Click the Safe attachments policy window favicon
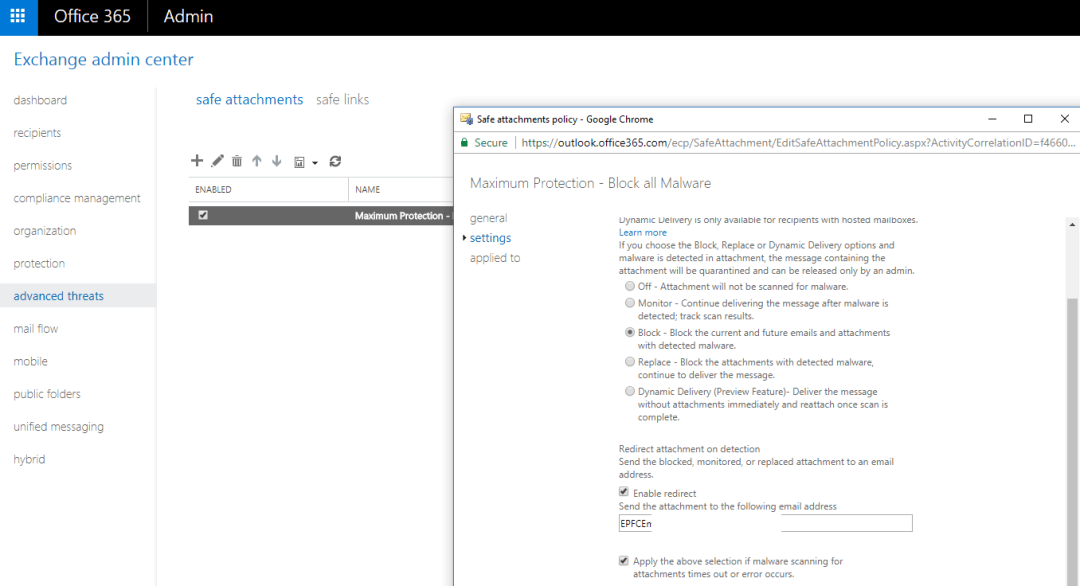Screen dimensions: 1080x586 click(466, 119)
